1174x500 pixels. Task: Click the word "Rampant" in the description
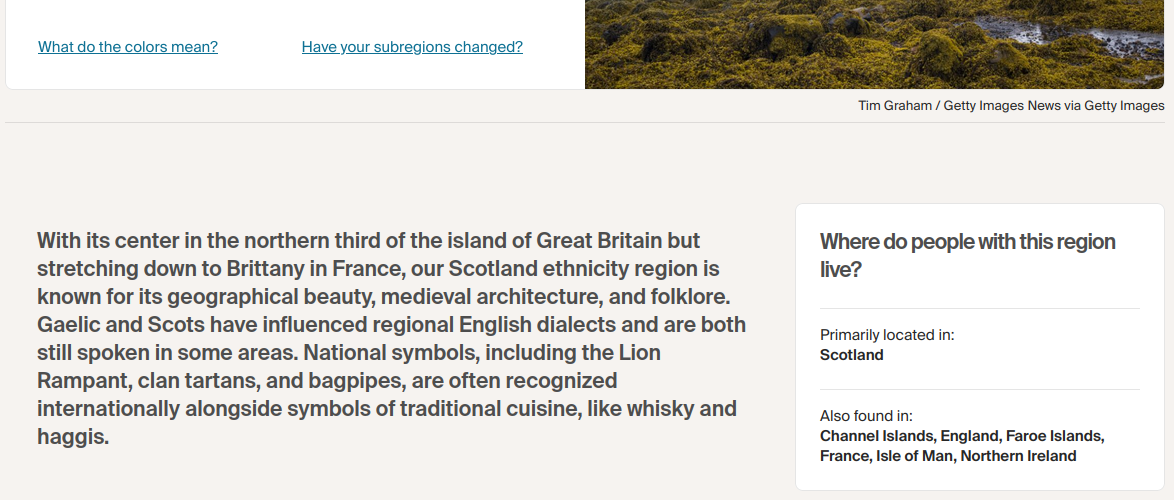coord(80,381)
